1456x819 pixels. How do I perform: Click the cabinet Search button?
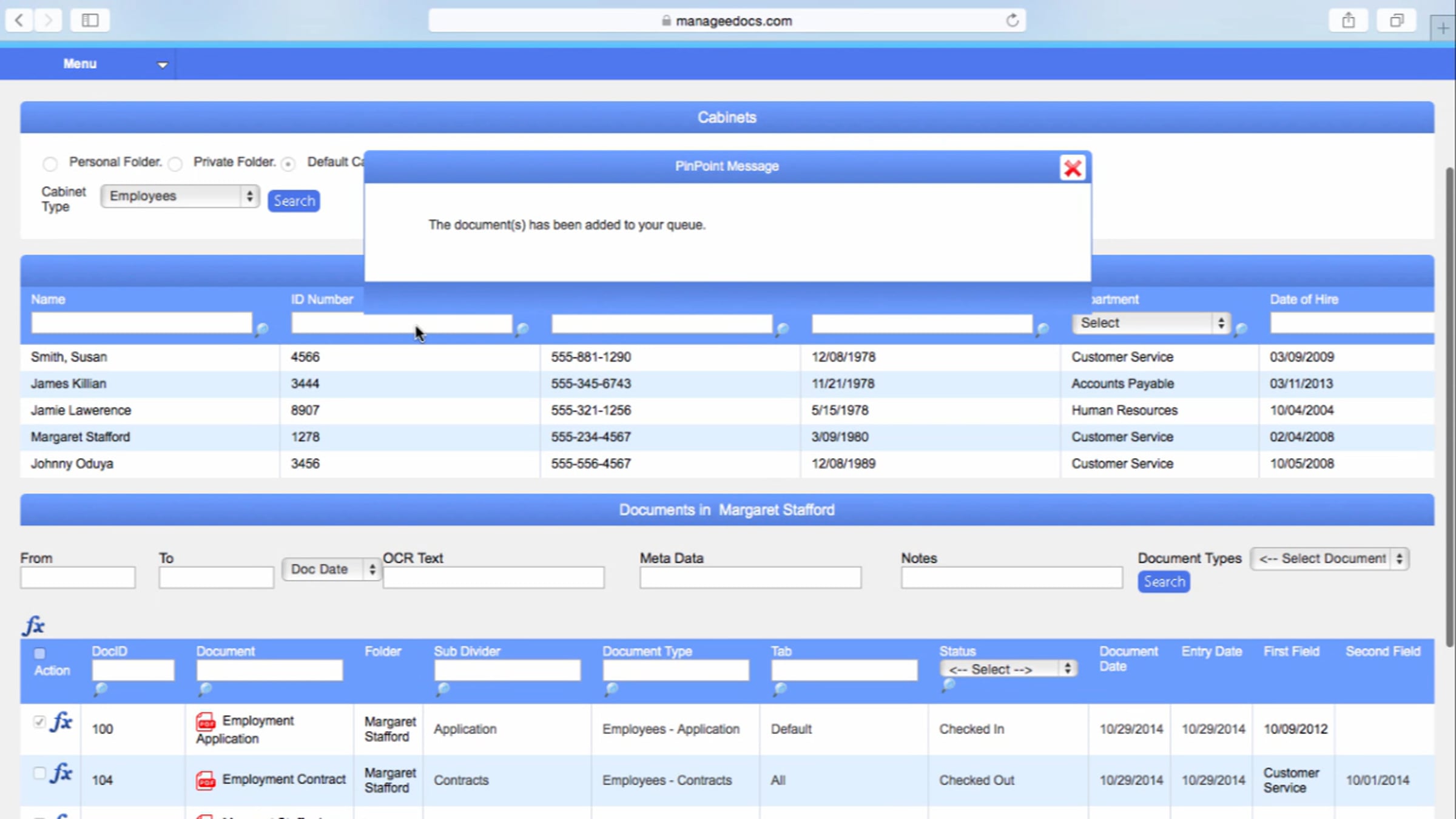pyautogui.click(x=294, y=201)
